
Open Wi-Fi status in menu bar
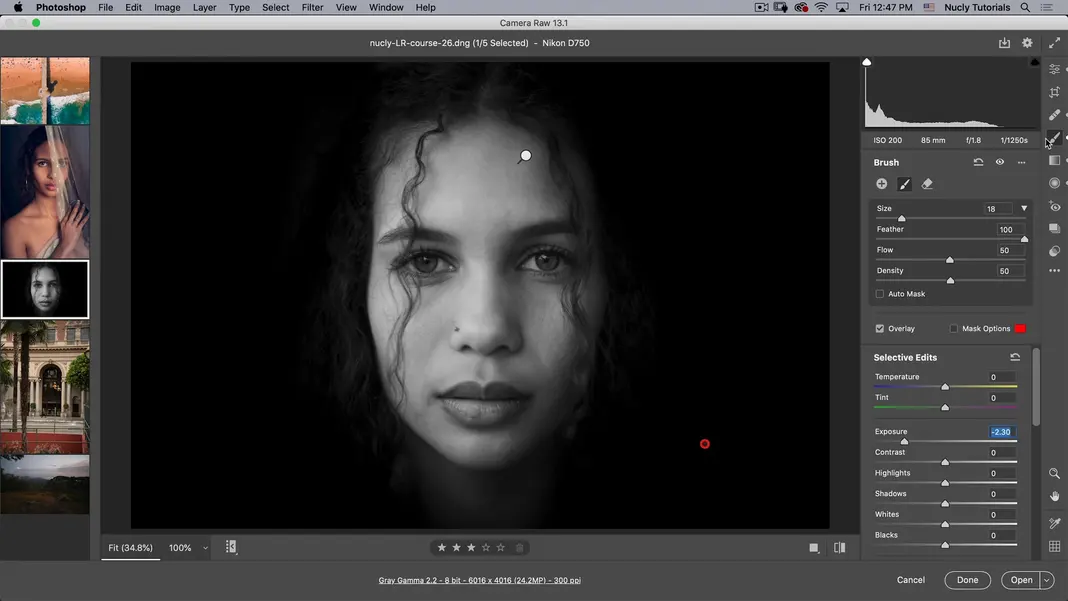[821, 7]
